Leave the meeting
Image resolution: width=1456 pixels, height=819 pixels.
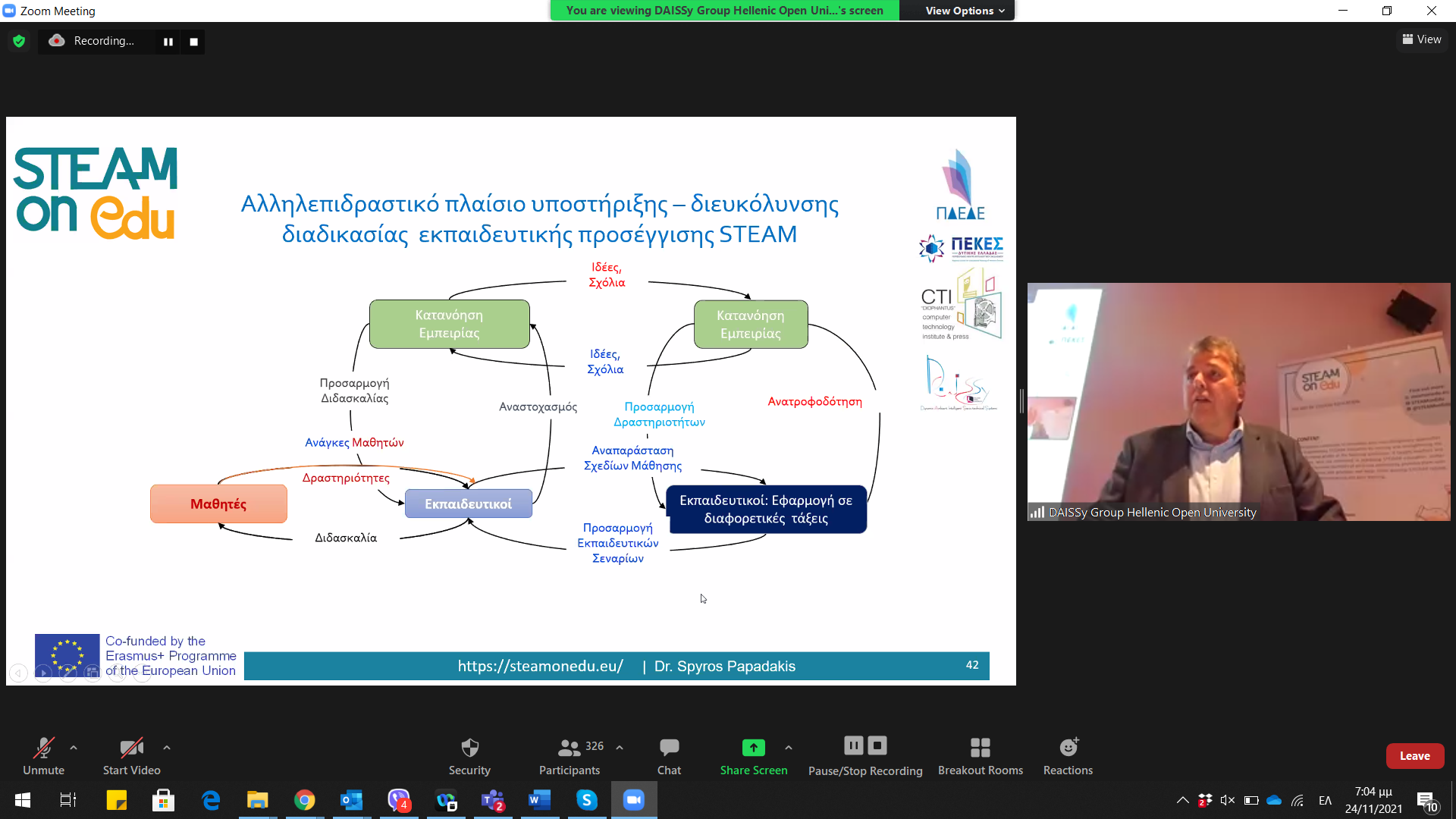pos(1414,756)
